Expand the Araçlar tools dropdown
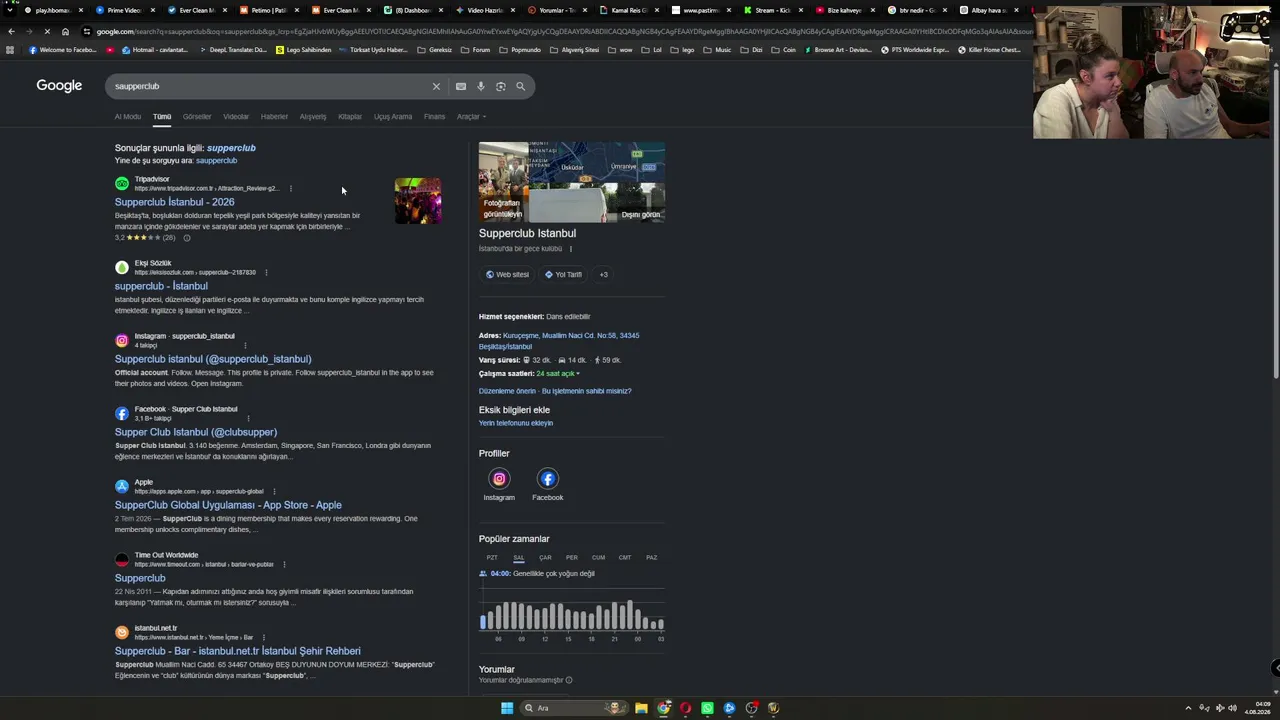The height and width of the screenshot is (720, 1280). point(471,117)
